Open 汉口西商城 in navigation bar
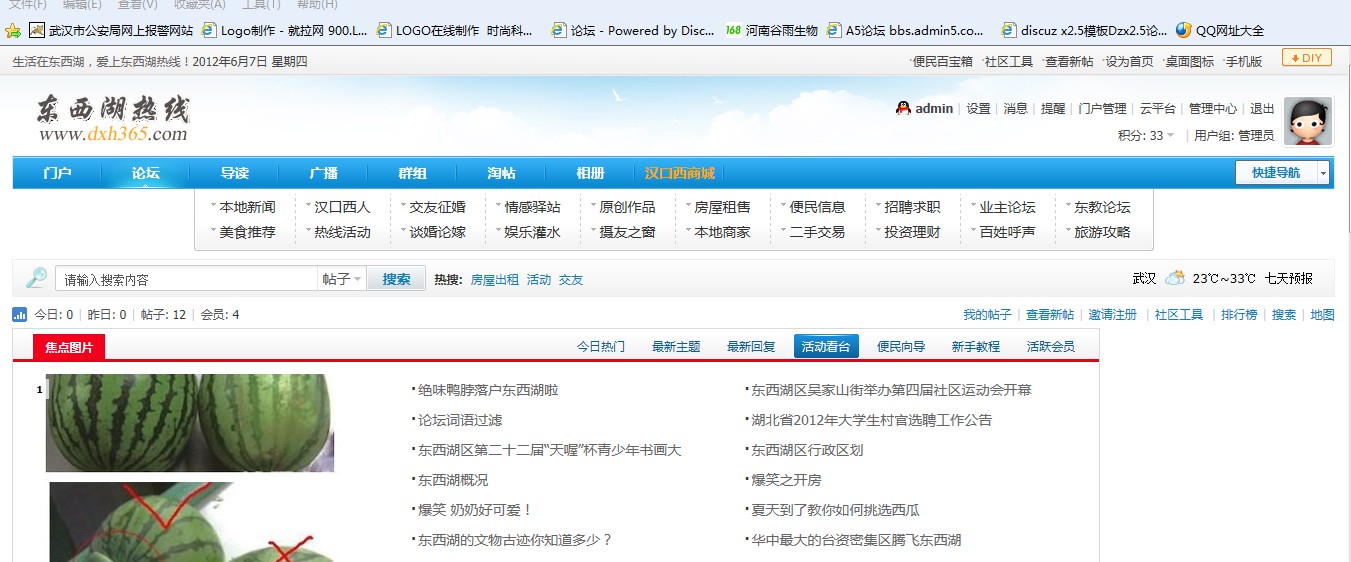Screen dimensions: 1351x562 [x=680, y=173]
